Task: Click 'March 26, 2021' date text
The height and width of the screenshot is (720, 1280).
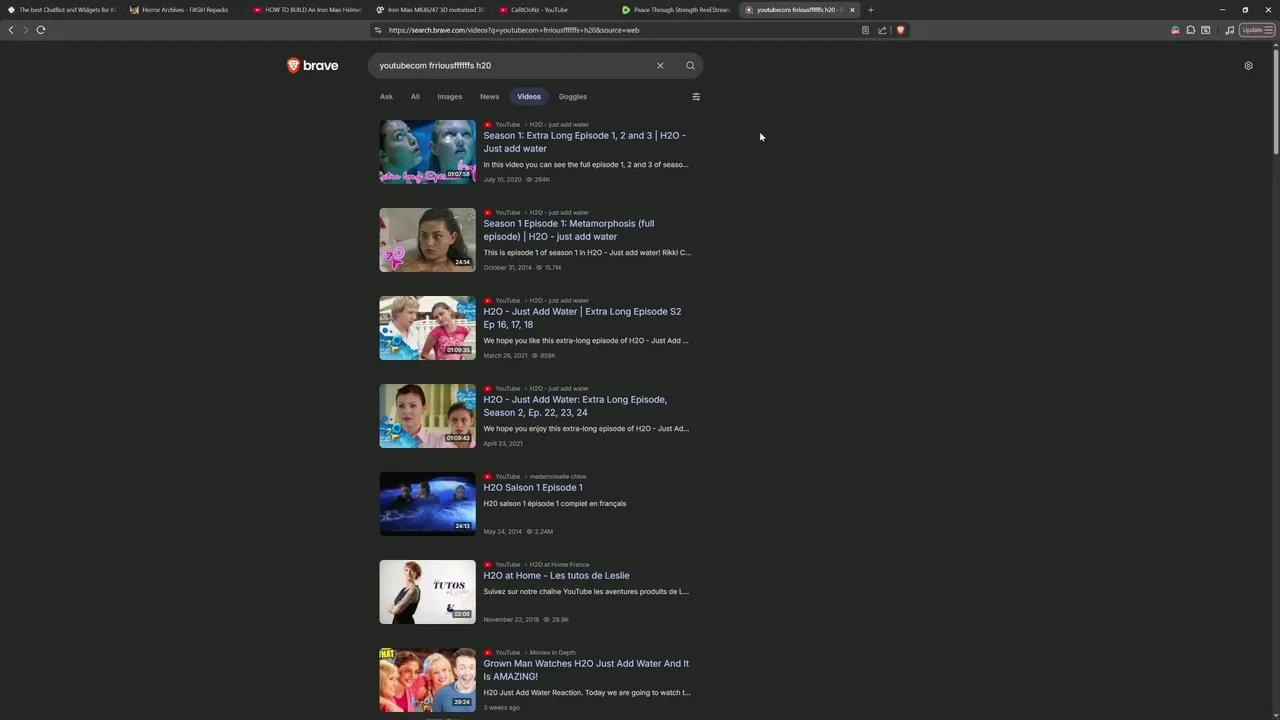Action: pos(505,356)
